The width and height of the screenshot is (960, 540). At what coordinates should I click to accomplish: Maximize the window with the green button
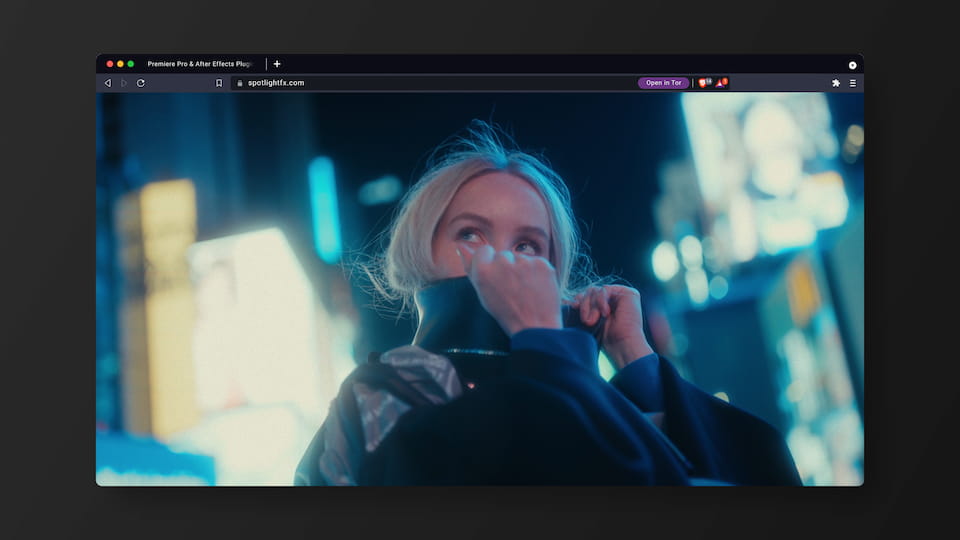[x=130, y=64]
